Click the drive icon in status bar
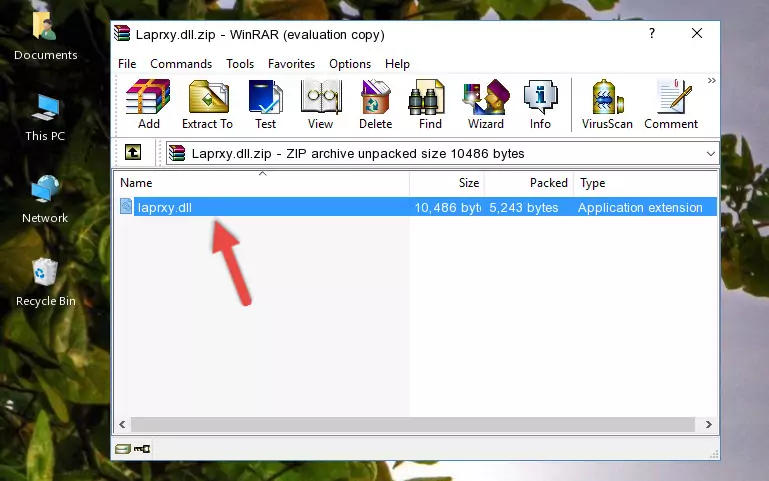This screenshot has height=481, width=769. [x=123, y=449]
